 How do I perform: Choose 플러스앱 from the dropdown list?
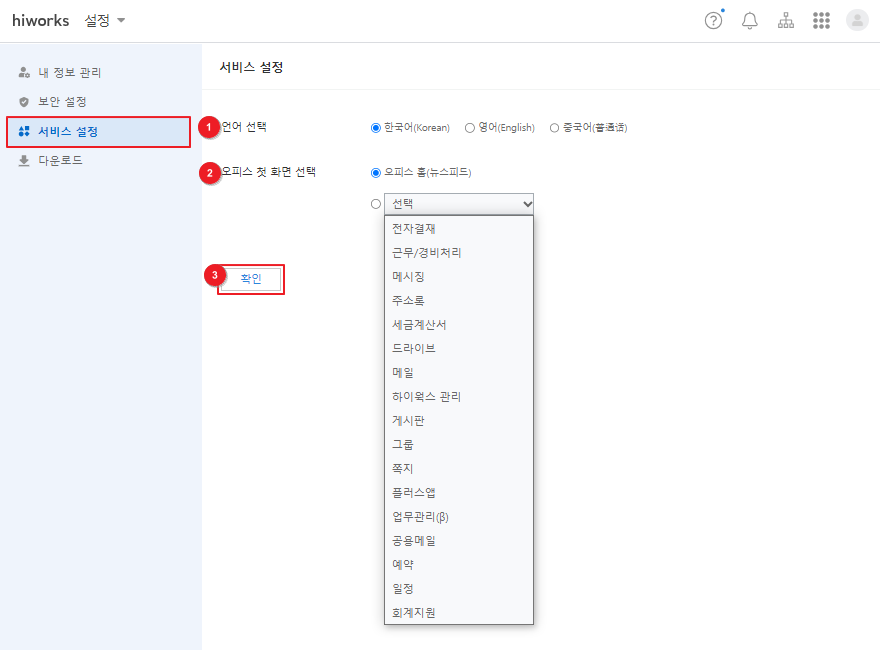pos(459,493)
